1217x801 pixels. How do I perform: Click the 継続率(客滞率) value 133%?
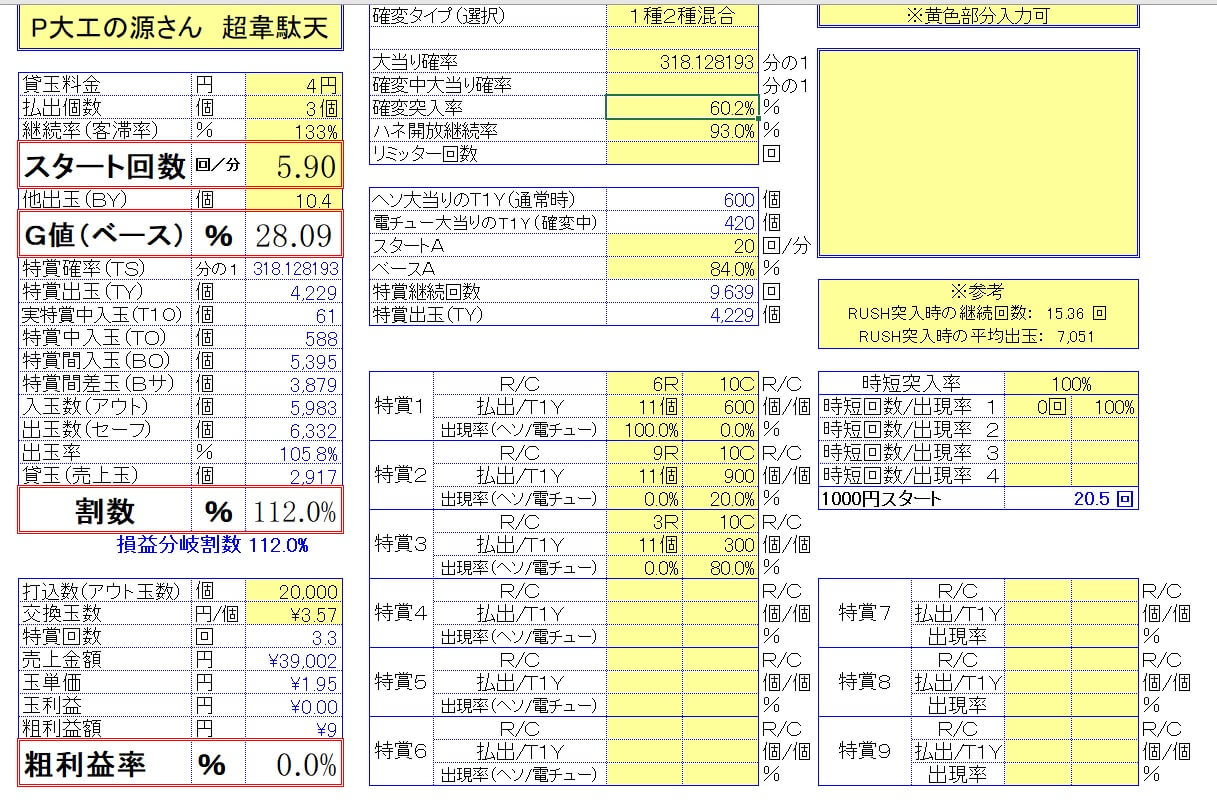[293, 131]
